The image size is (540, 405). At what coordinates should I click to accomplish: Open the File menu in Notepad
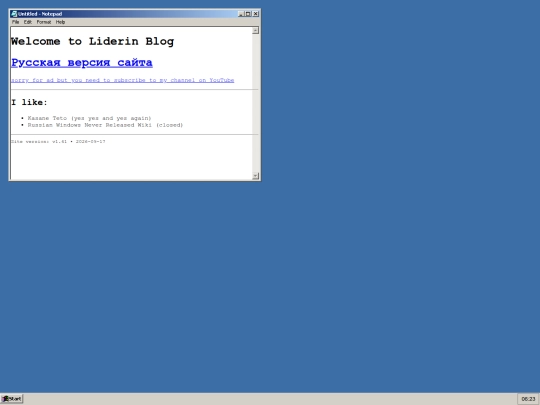coord(15,22)
